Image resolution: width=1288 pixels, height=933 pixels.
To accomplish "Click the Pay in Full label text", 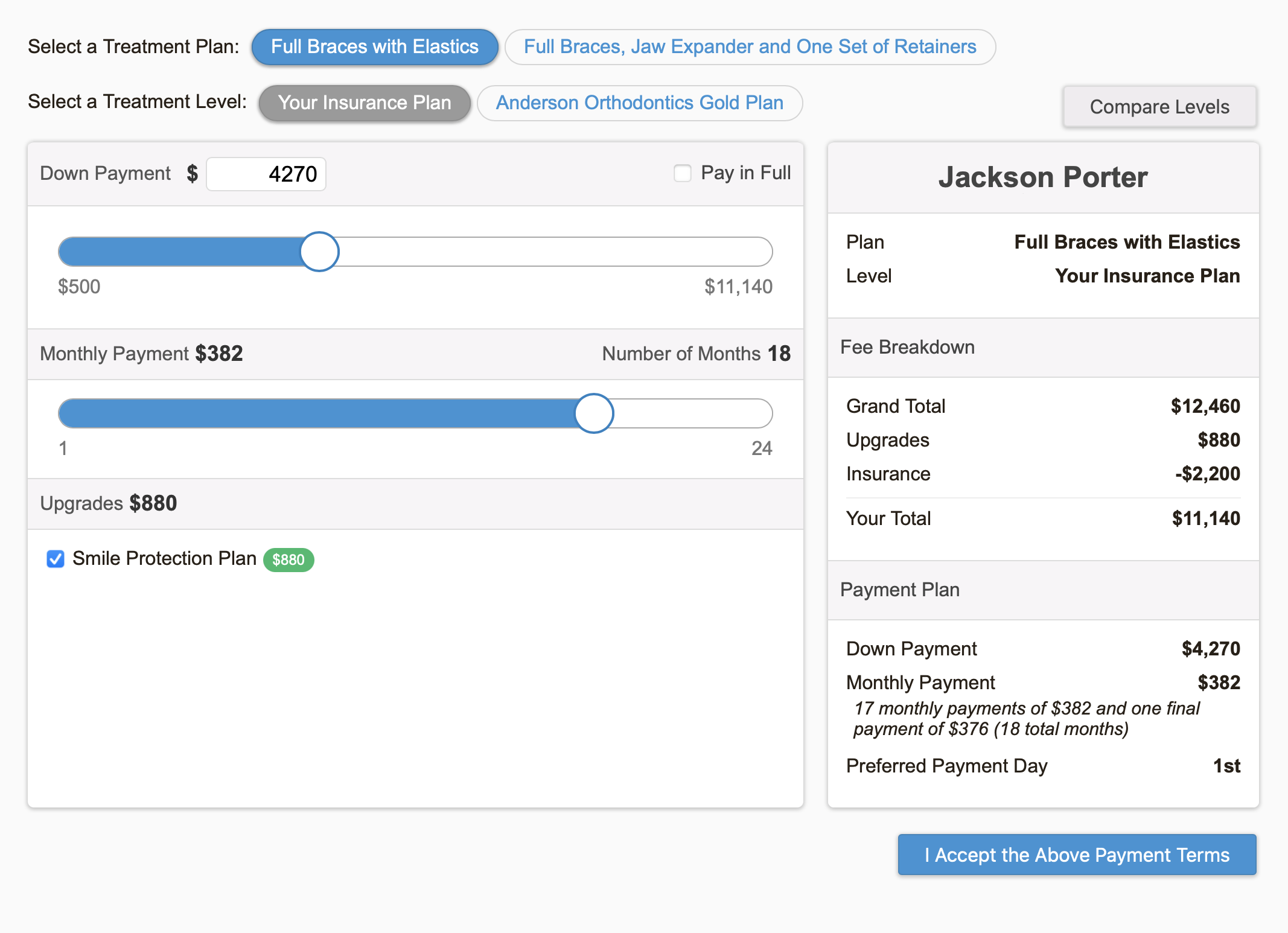I will tap(745, 173).
